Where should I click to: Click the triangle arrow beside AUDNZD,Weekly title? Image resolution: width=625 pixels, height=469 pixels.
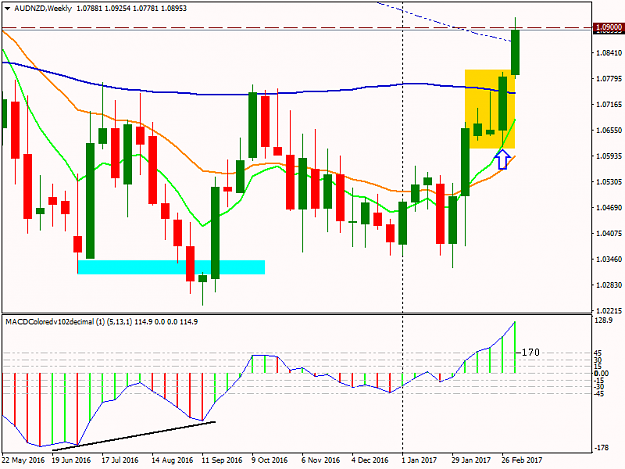[7, 8]
